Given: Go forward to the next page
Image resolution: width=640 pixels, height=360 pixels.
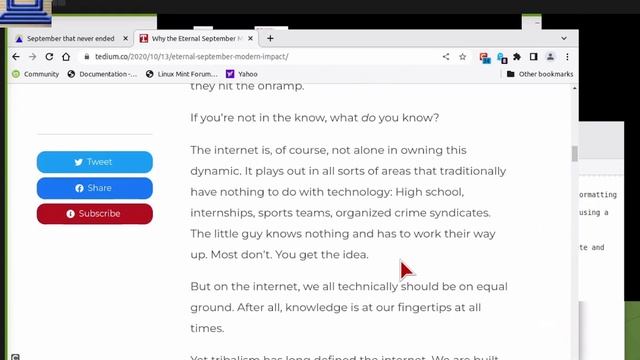Looking at the screenshot, I should point(33,57).
